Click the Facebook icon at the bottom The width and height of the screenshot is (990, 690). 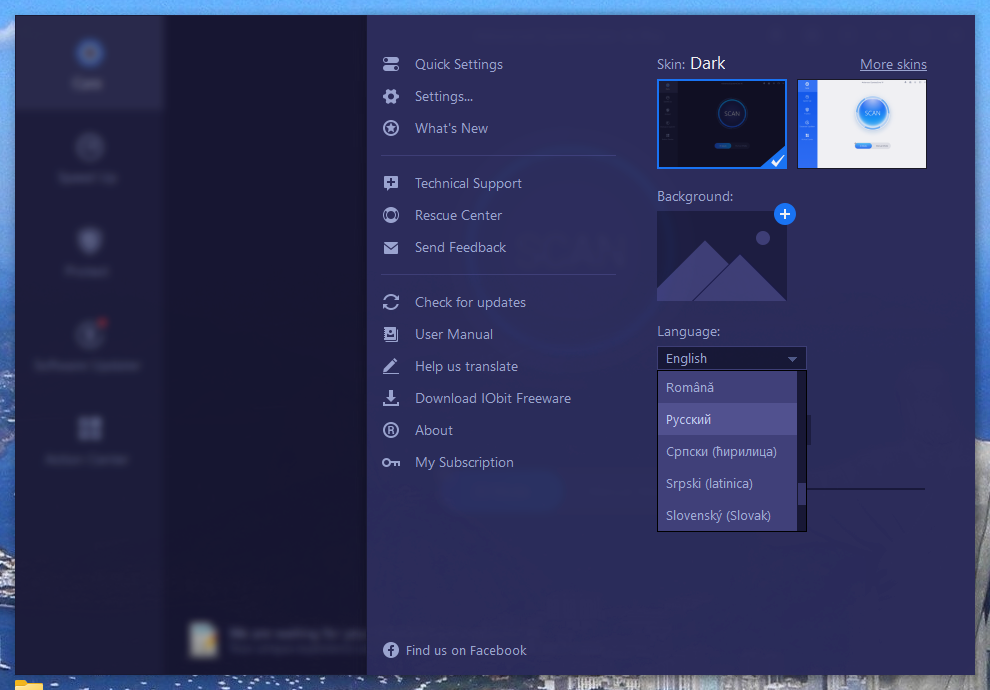[x=390, y=650]
